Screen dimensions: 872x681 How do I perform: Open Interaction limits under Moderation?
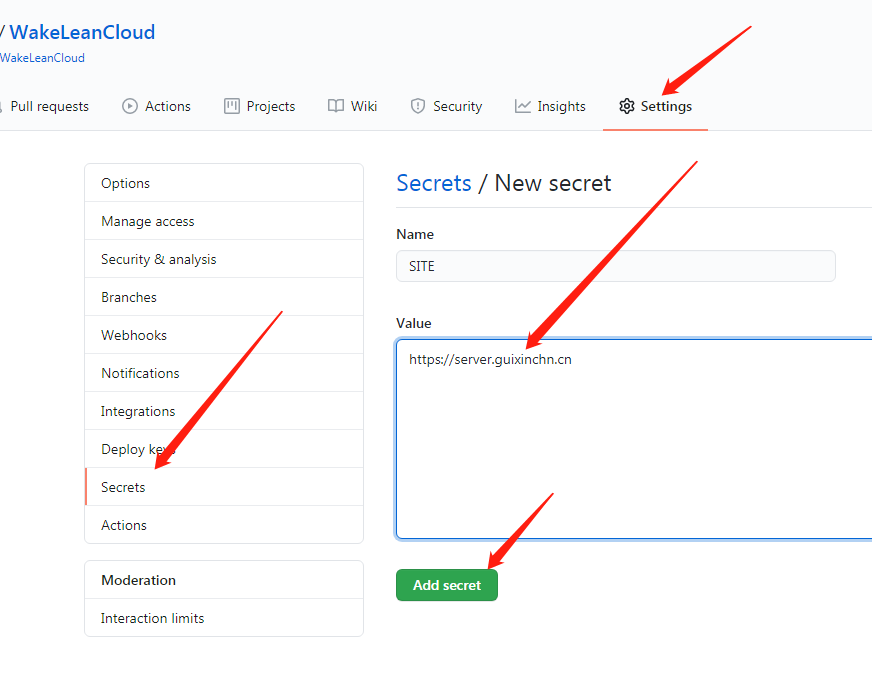(152, 618)
